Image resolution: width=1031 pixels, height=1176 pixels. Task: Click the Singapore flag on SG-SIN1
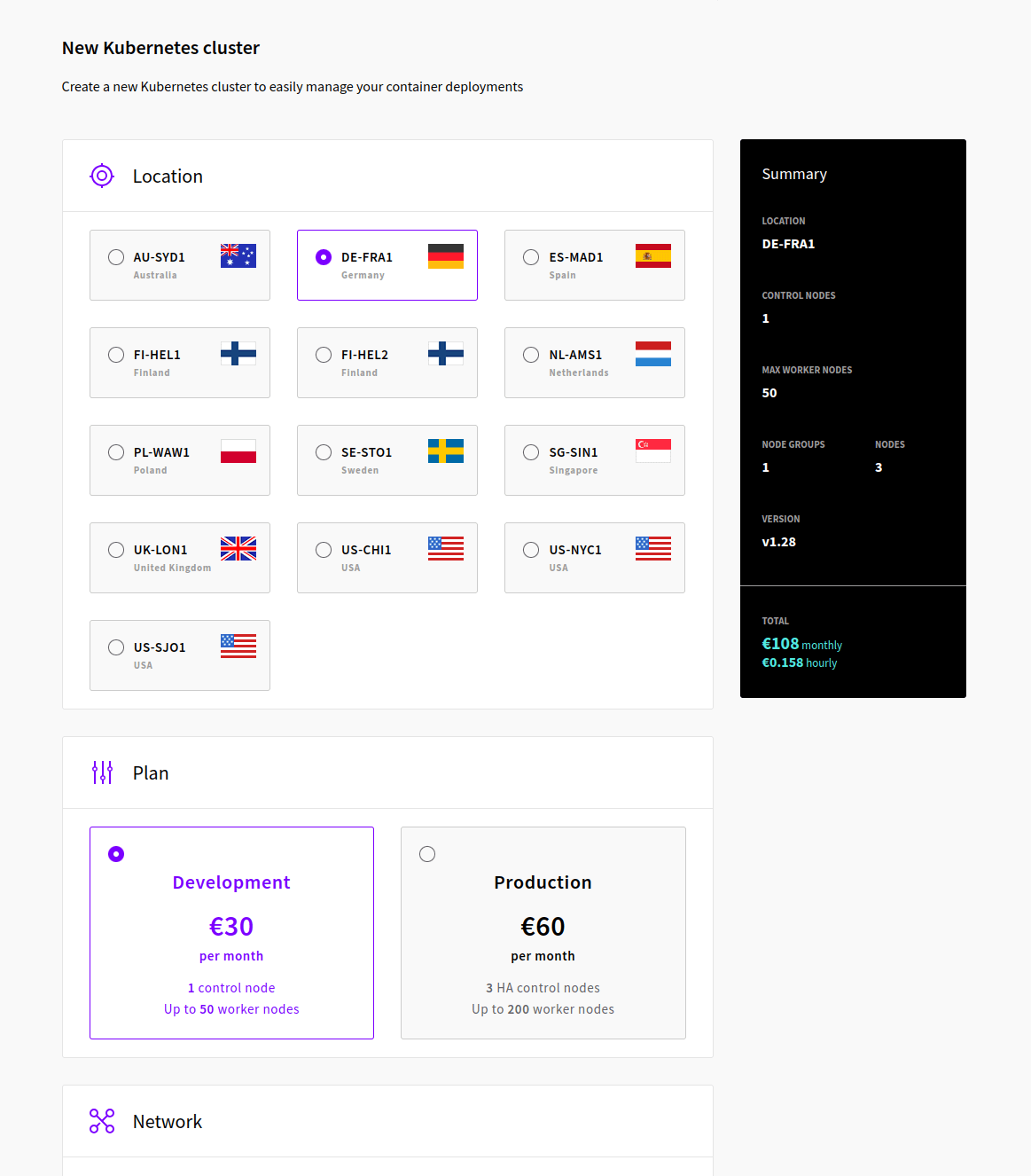point(653,451)
